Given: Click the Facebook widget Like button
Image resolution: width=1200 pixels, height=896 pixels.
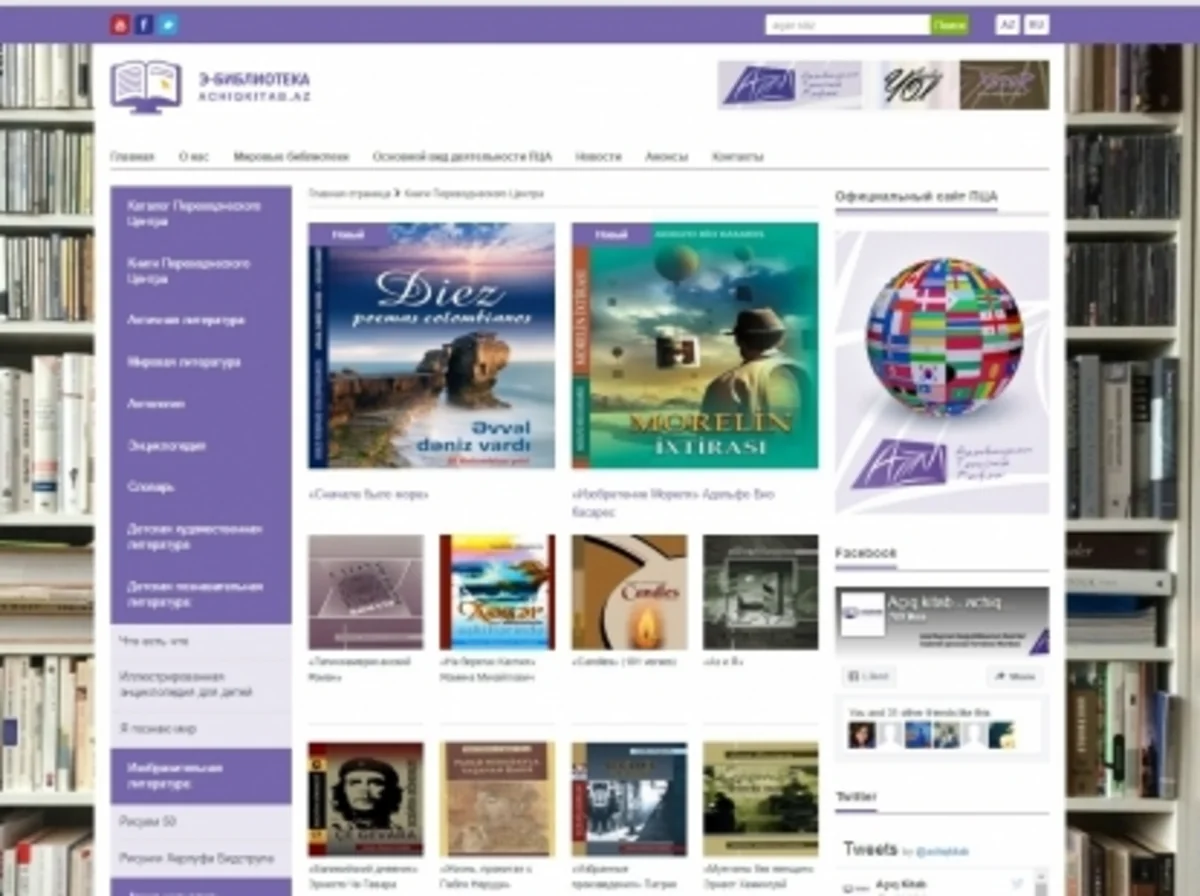Looking at the screenshot, I should (x=869, y=677).
